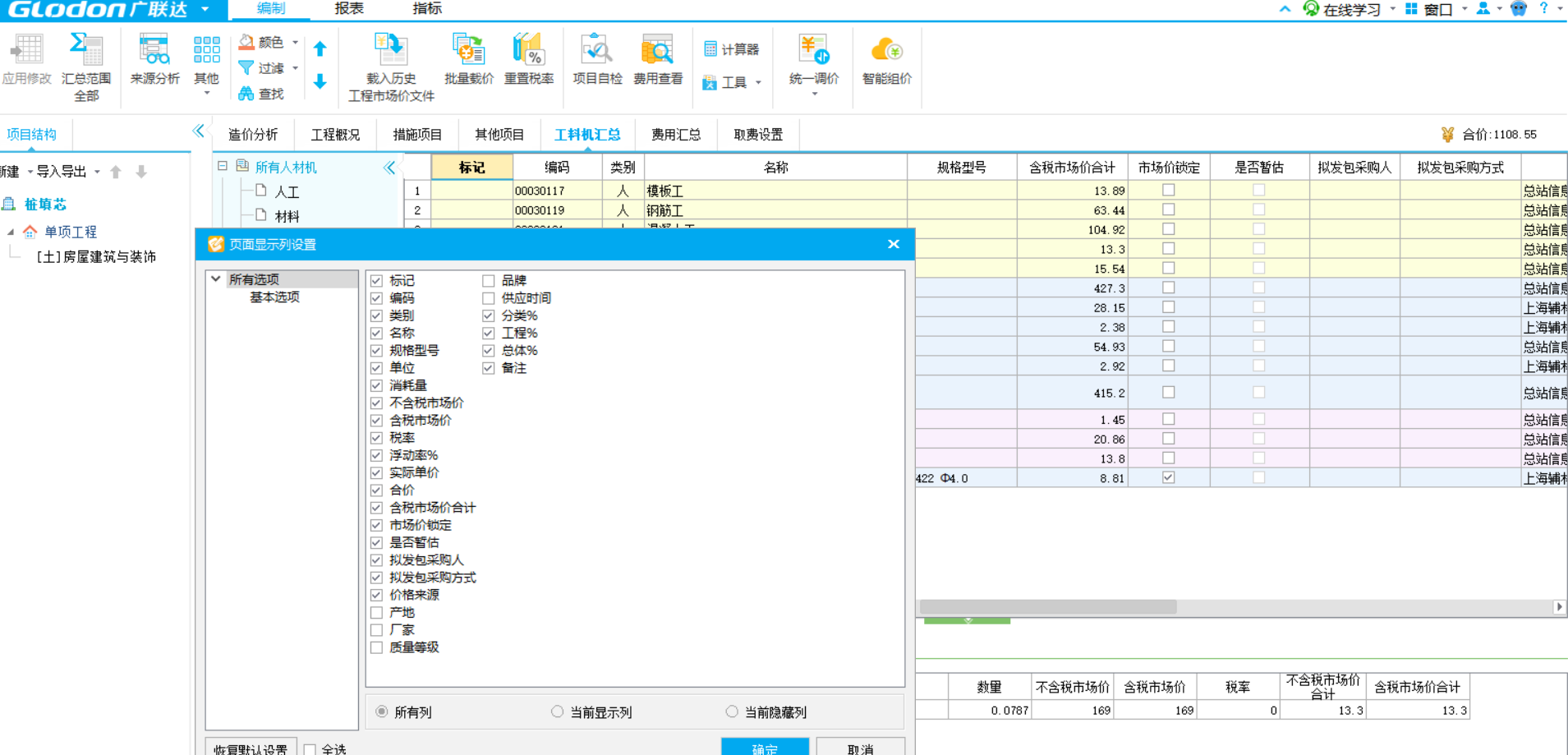Click the user account icon
1568x755 pixels.
coord(1483,9)
